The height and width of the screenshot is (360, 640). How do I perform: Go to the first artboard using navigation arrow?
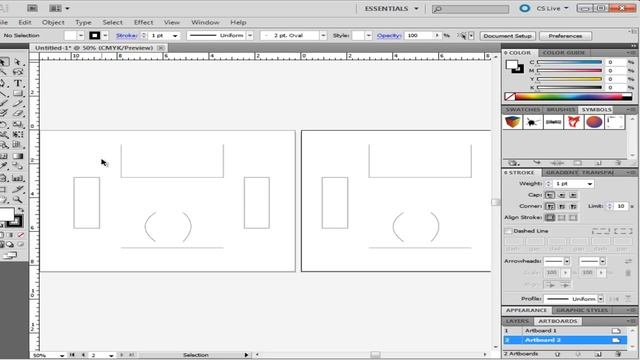72,355
